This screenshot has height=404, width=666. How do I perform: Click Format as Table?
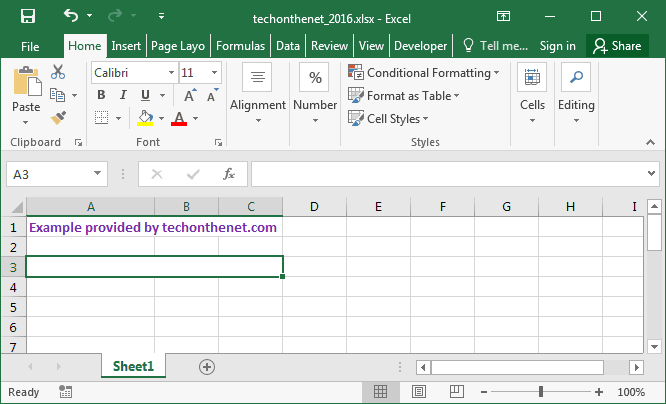[404, 96]
